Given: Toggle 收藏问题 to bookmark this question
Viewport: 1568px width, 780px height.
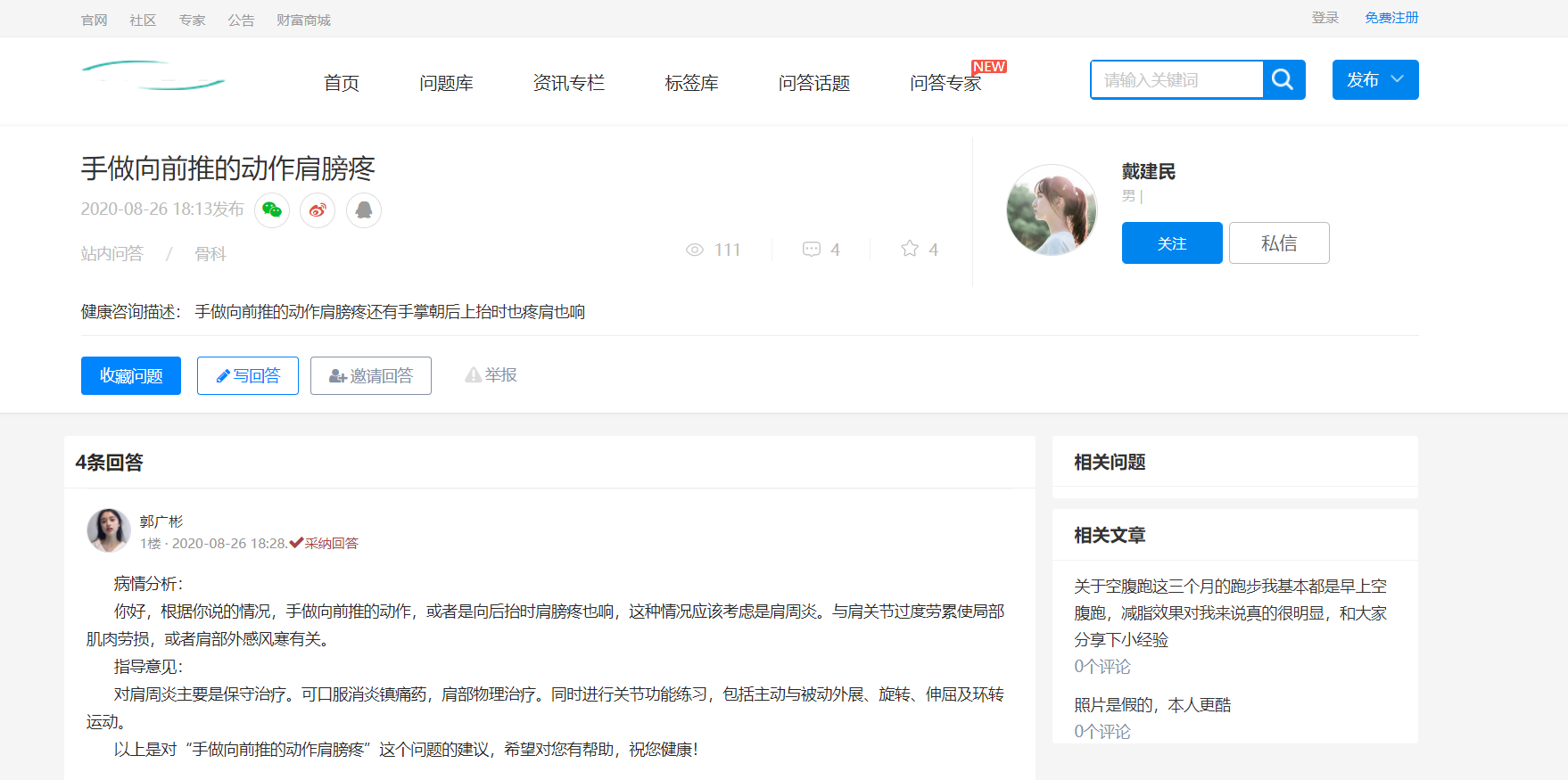Looking at the screenshot, I should pyautogui.click(x=131, y=376).
